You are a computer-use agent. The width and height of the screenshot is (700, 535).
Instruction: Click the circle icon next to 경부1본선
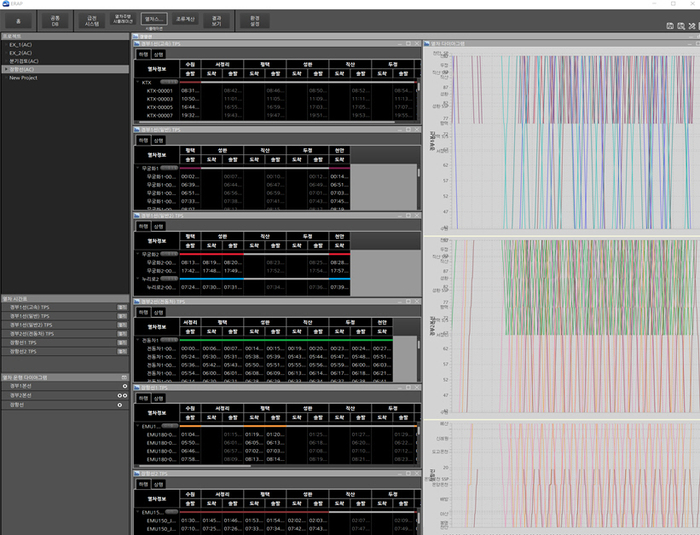point(124,385)
